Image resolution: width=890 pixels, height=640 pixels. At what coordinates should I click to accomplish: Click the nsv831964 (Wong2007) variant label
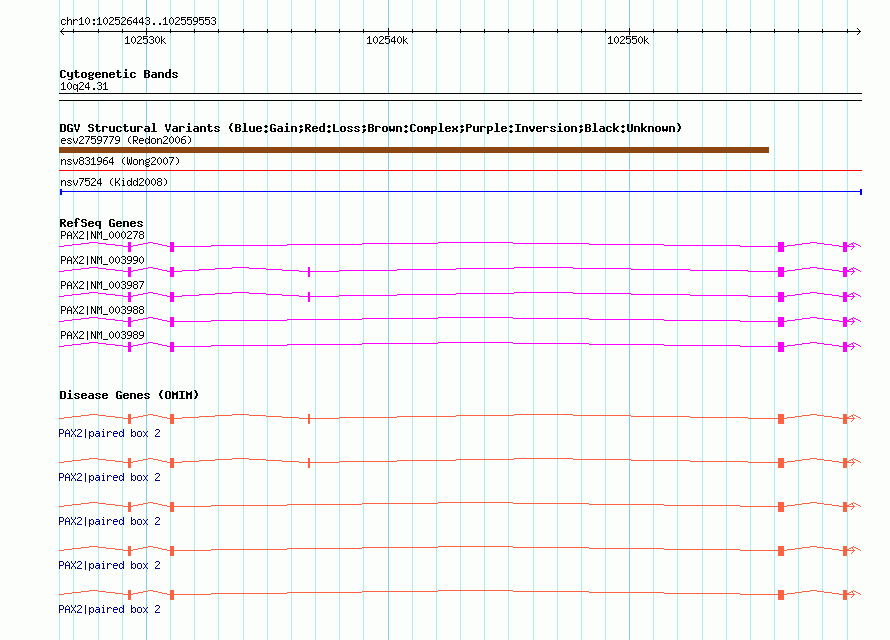click(x=120, y=161)
